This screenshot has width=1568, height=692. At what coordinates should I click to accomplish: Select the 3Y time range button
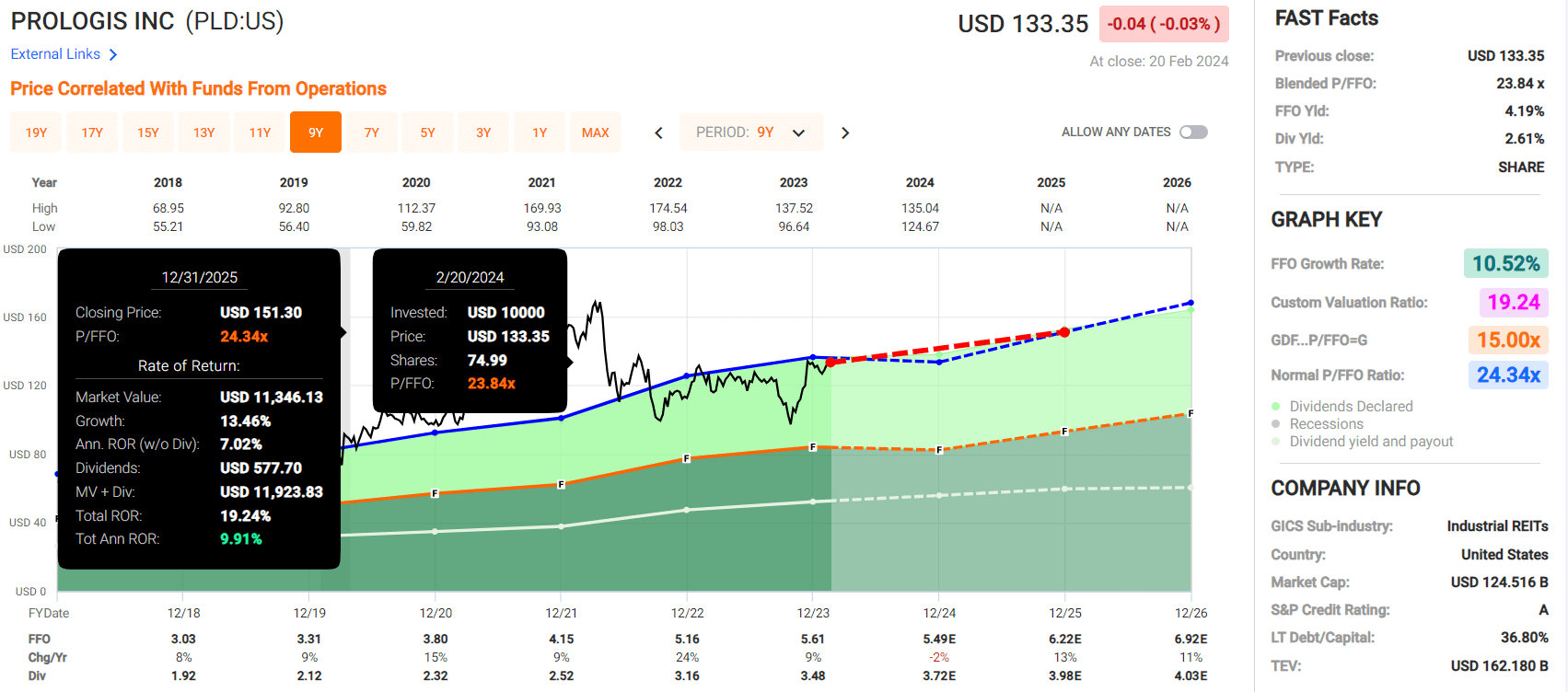483,133
